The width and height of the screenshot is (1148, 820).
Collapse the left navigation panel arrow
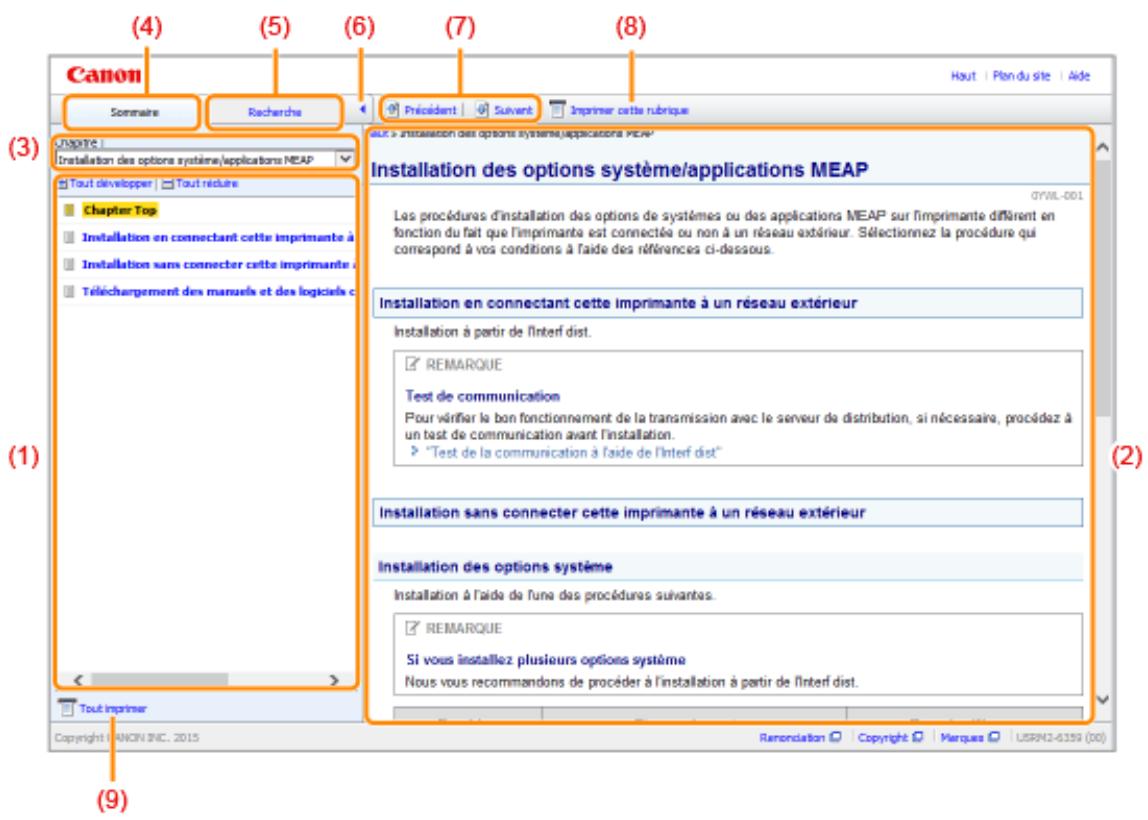coord(362,109)
